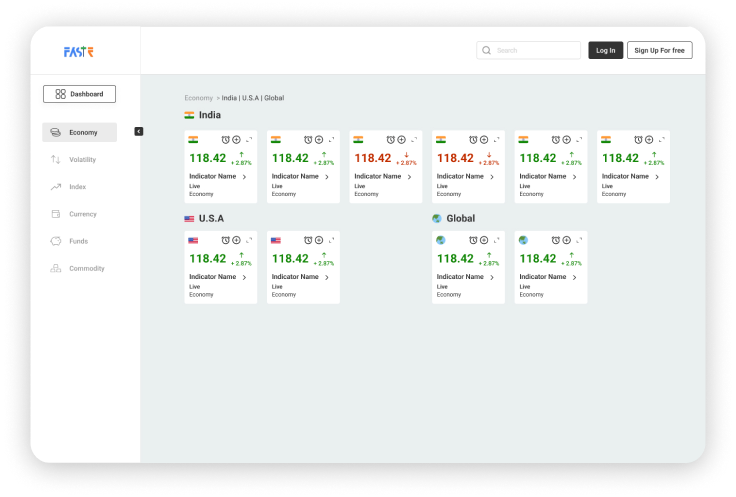Image resolution: width=736 pixels, height=497 pixels.
Task: Expand the first India card to fullscreen
Action: 249,140
